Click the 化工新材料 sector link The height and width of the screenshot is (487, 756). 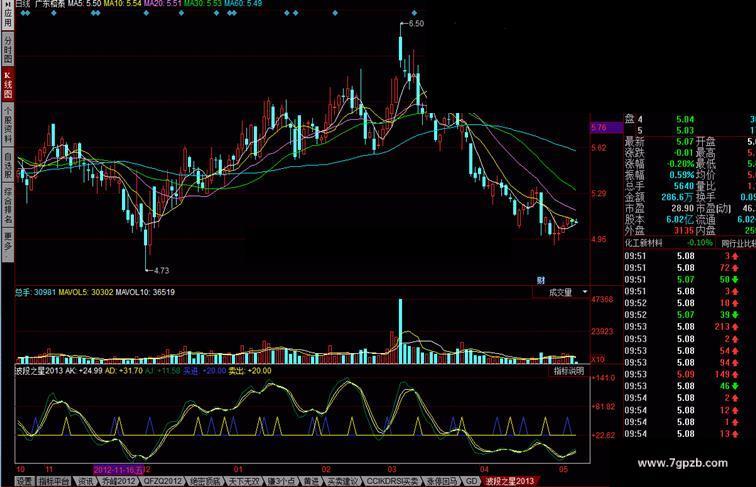(644, 243)
